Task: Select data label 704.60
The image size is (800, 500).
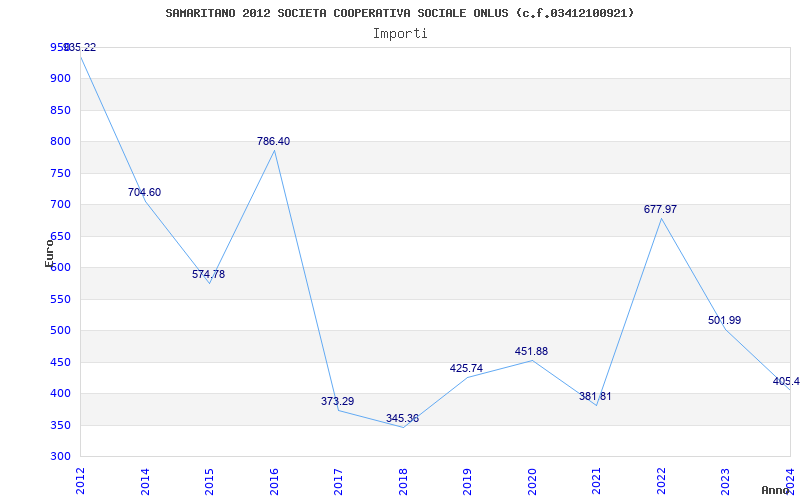Action: (144, 192)
